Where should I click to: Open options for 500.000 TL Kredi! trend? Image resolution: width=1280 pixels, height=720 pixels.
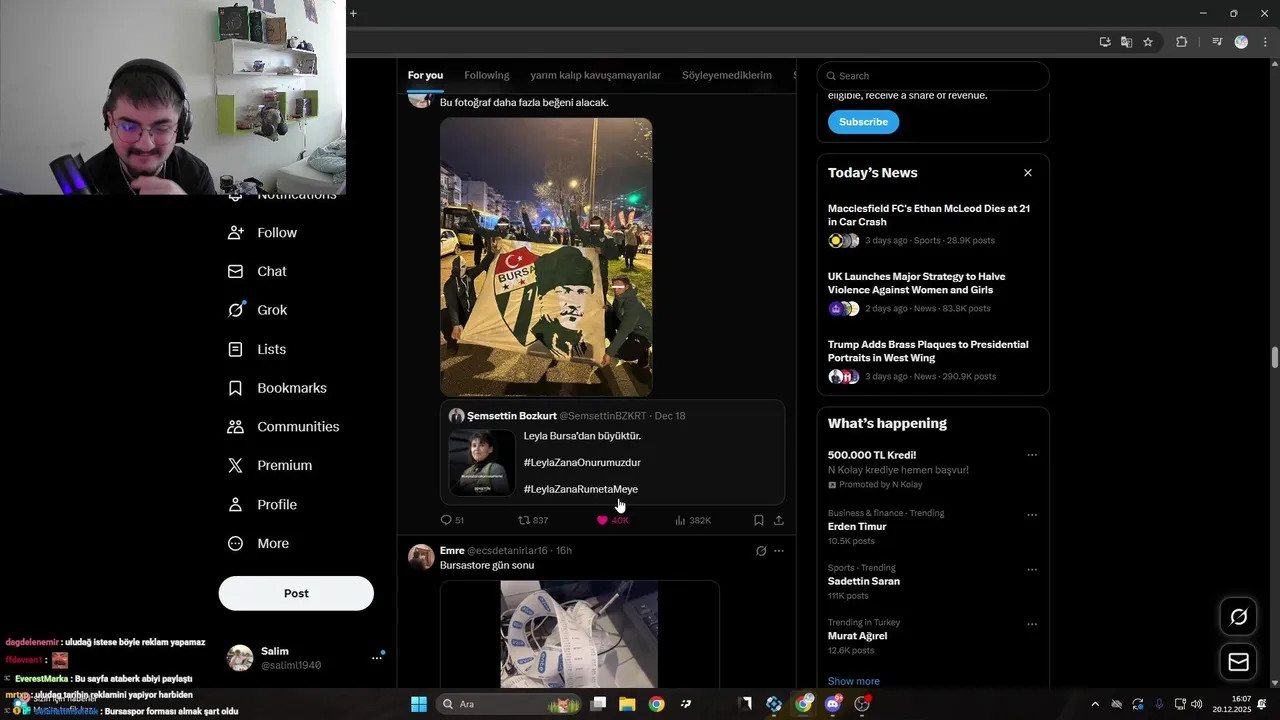pos(1032,455)
